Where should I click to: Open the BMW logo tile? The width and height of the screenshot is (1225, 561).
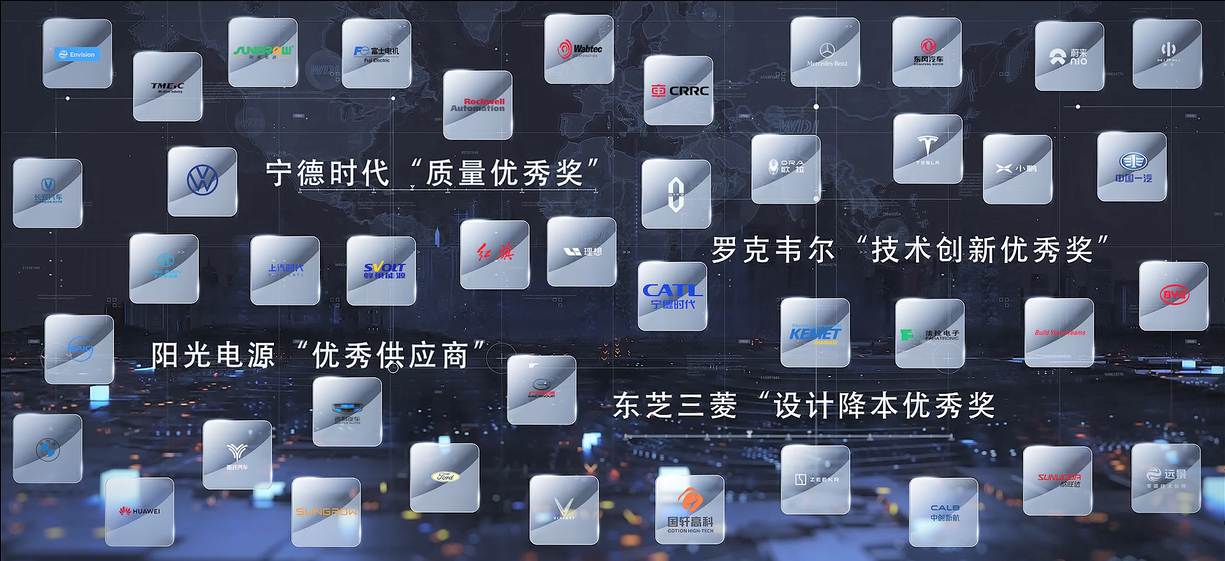coord(47,448)
